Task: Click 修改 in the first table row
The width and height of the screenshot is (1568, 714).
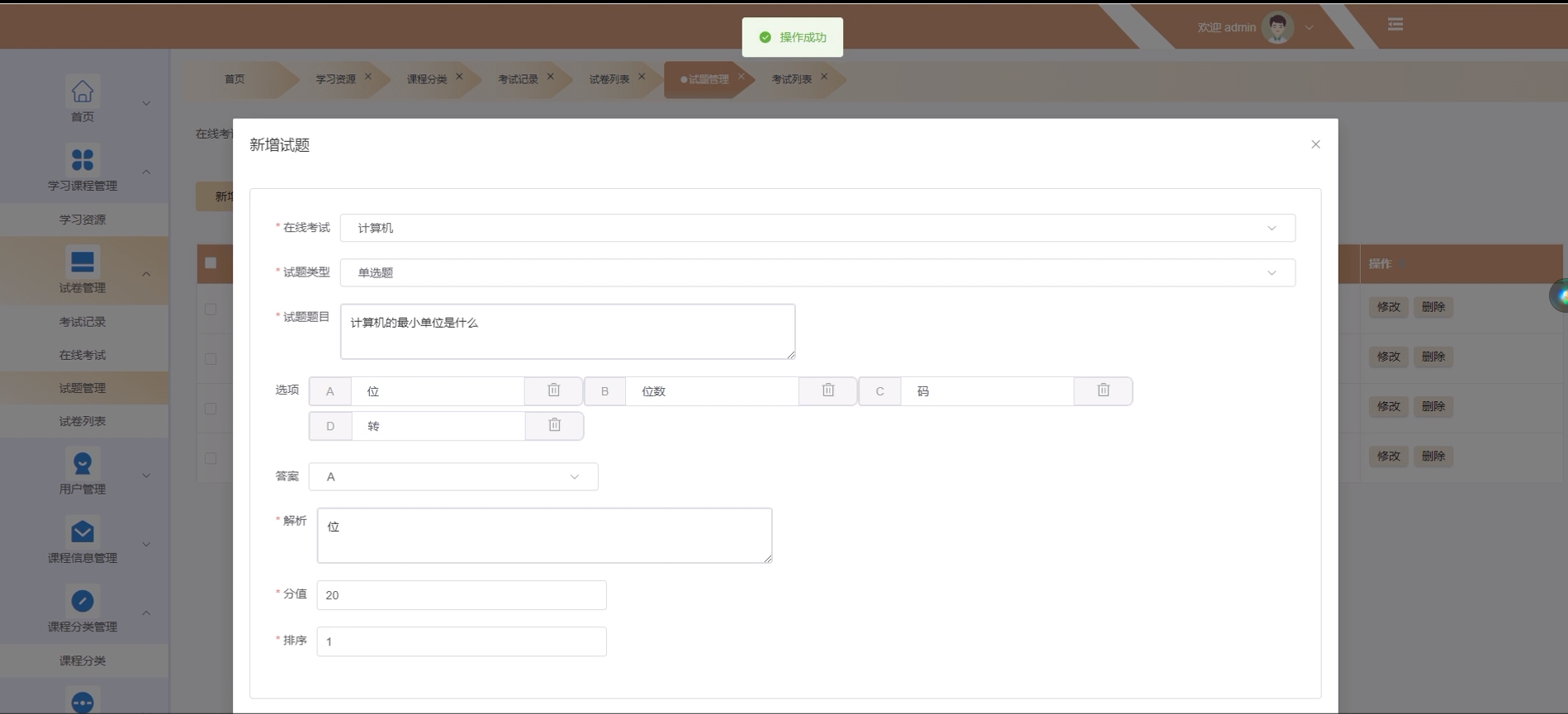Action: click(x=1389, y=307)
